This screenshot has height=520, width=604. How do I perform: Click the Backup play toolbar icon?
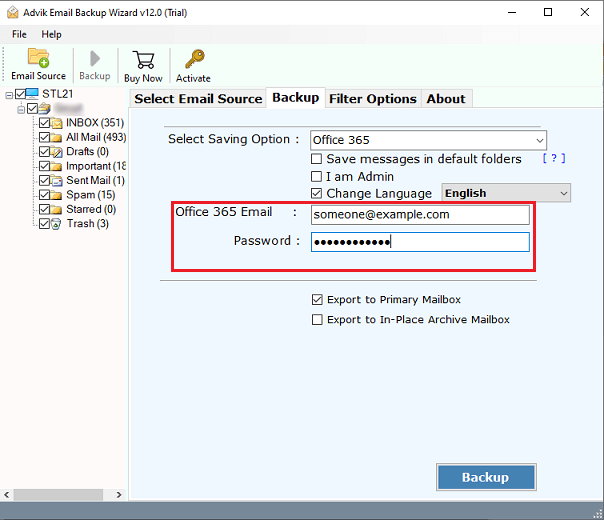tap(95, 59)
